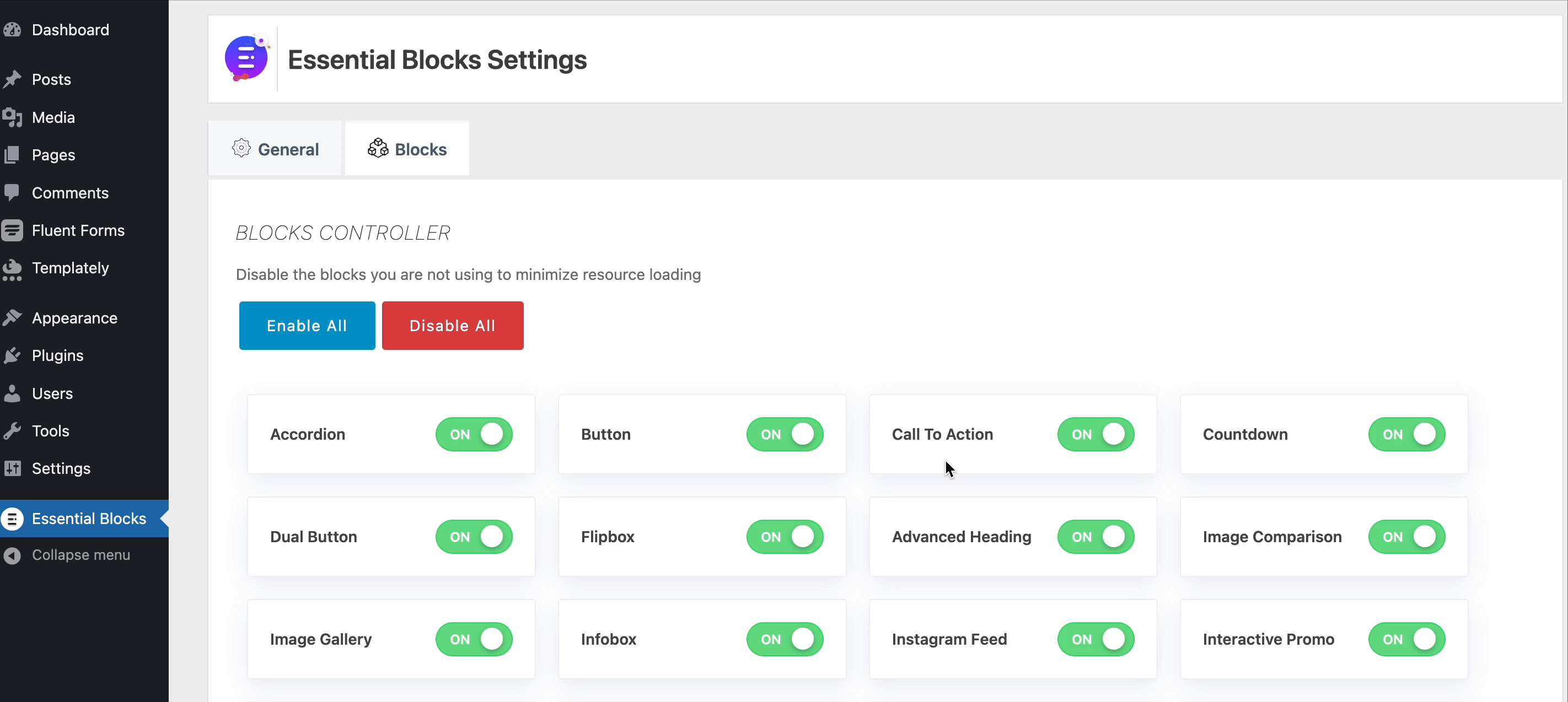
Task: Open the Tools menu item
Action: [84, 431]
